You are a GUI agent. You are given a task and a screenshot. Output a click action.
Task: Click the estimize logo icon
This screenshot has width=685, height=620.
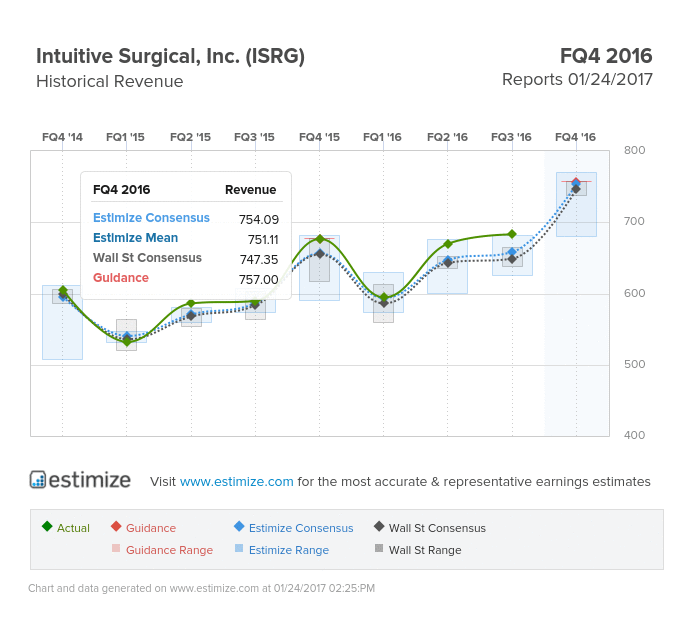[x=38, y=480]
